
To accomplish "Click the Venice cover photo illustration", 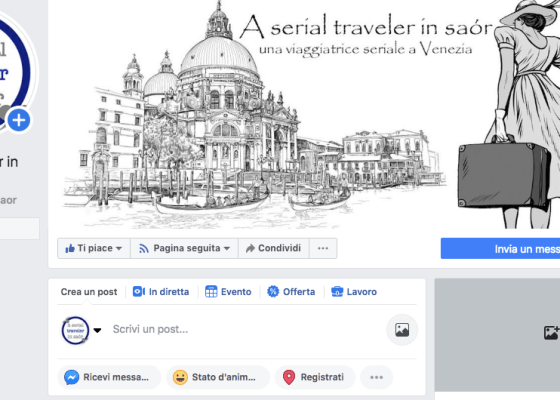I will (304, 114).
